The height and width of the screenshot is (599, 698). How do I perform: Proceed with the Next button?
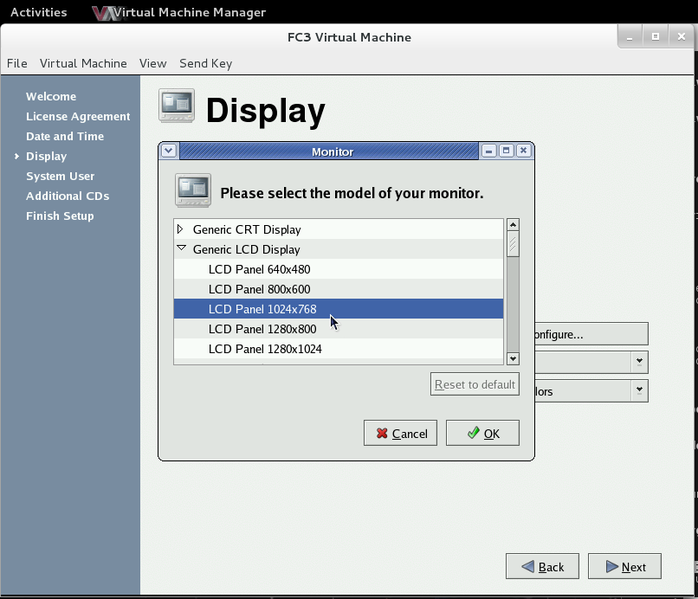click(x=625, y=567)
